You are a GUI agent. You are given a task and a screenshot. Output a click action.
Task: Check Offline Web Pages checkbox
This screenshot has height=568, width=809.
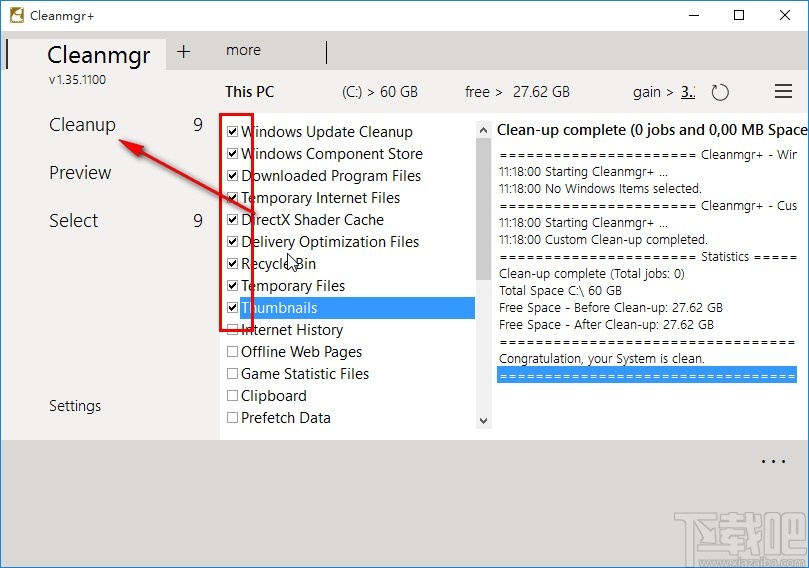click(232, 351)
